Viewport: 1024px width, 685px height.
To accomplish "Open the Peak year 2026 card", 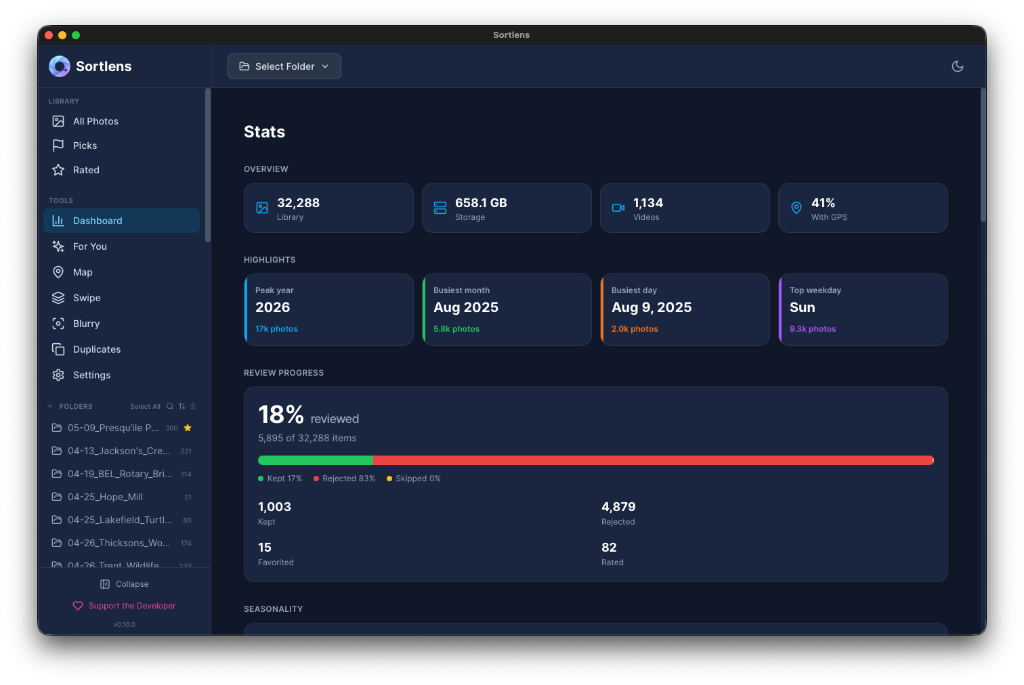I will [x=328, y=310].
